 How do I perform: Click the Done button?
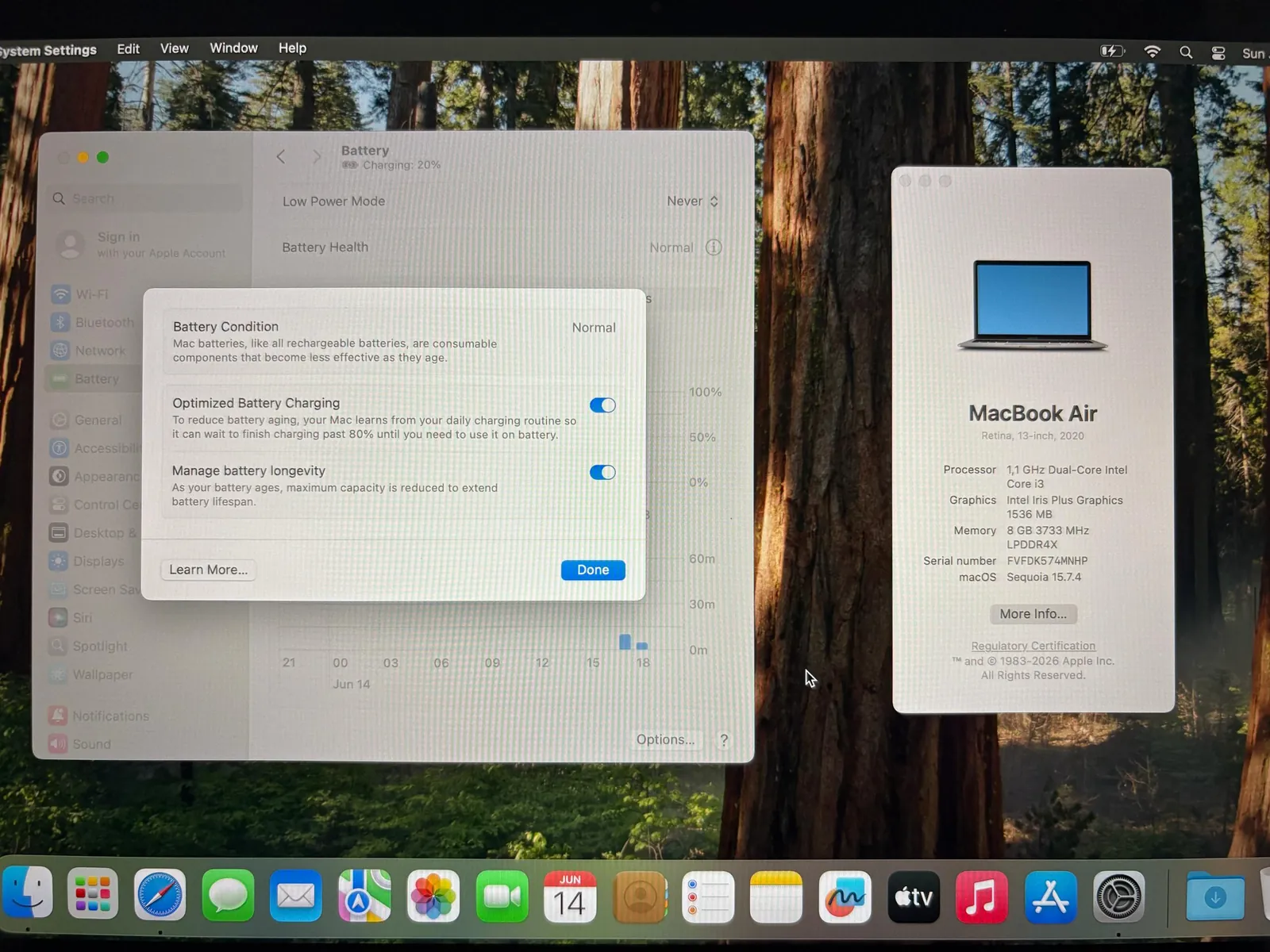click(593, 570)
